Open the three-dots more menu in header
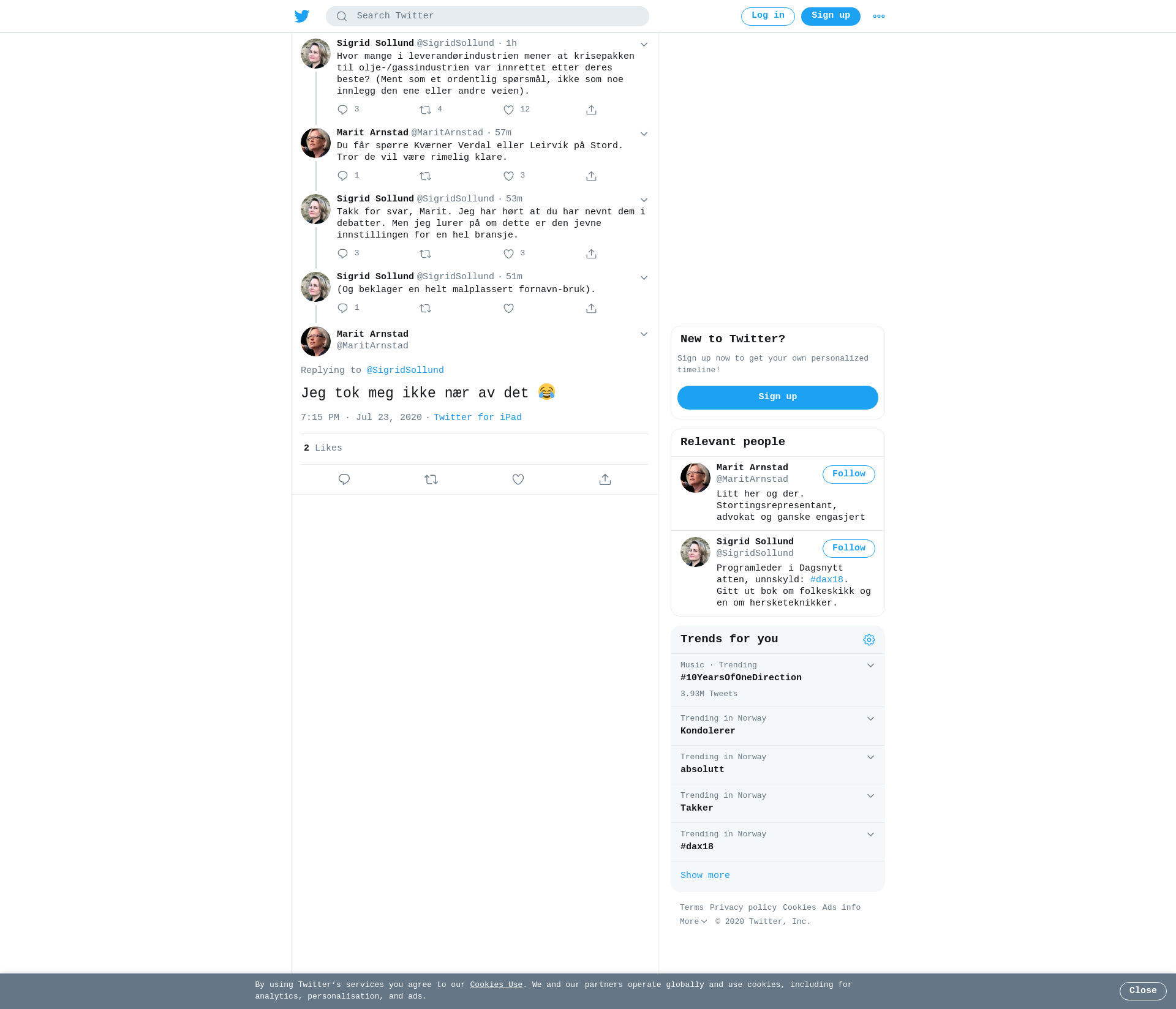The height and width of the screenshot is (1009, 1176). [879, 17]
